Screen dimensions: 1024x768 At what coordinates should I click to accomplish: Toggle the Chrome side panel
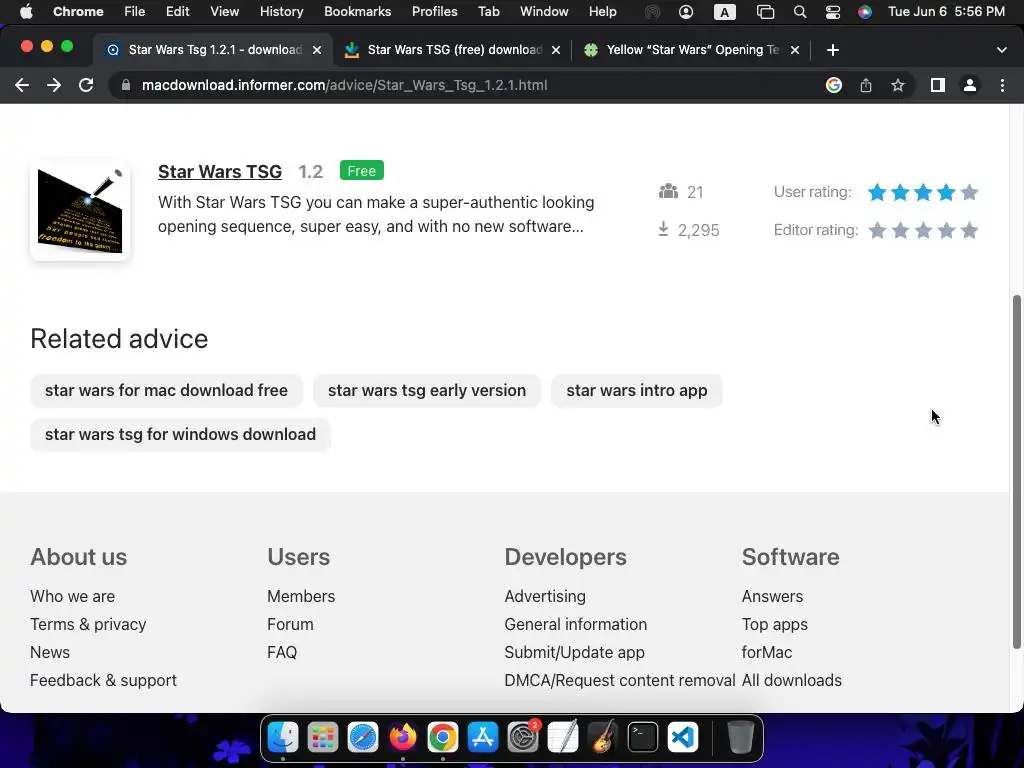point(937,85)
